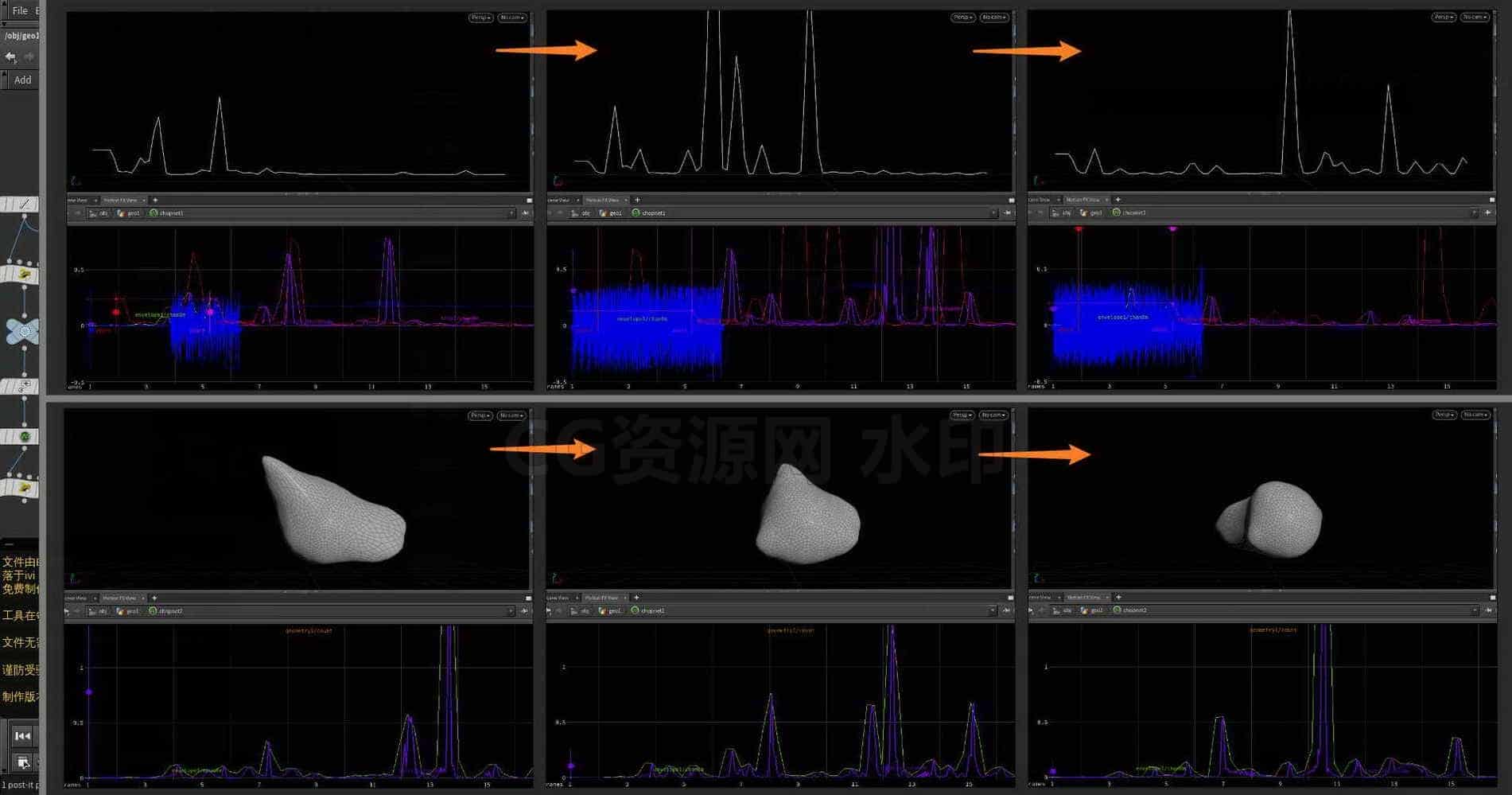
Task: Open Persp dropdown in top-middle viewport
Action: coord(962,18)
